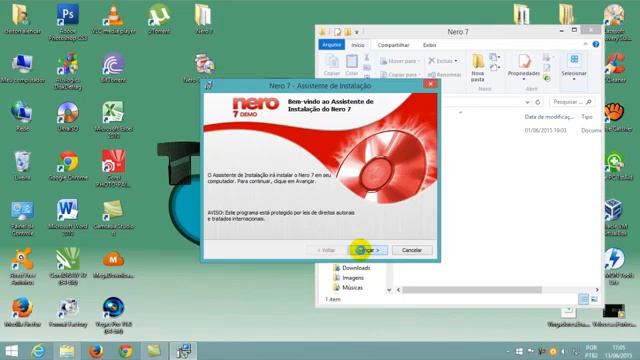The height and width of the screenshot is (360, 640).
Task: Select the Painel de Controle desktop icon
Action: pos(22,217)
